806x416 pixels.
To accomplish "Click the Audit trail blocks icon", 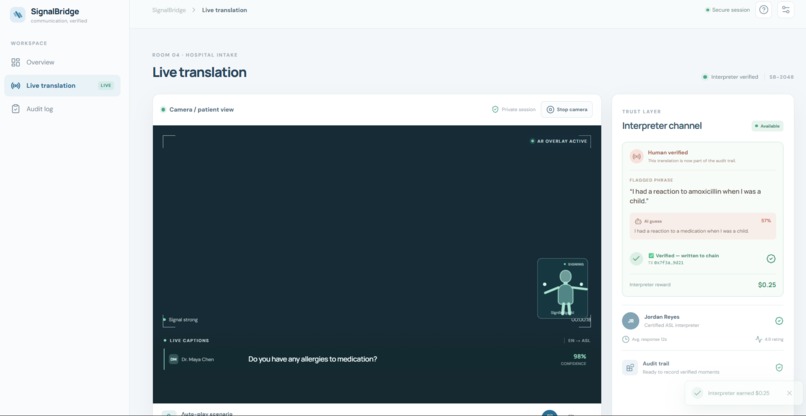I will [x=630, y=368].
